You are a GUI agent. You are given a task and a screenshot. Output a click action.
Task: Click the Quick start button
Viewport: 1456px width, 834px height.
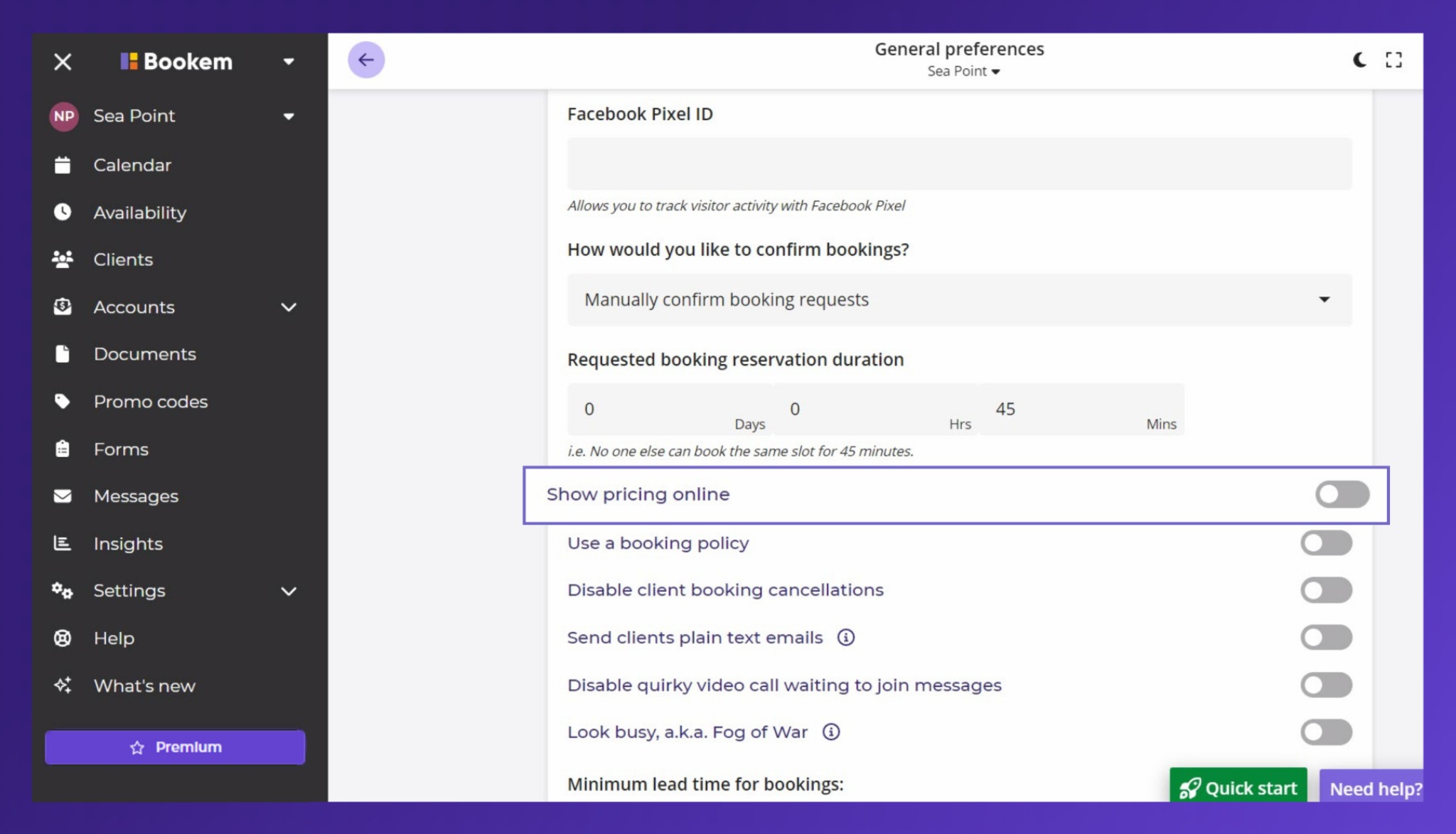point(1238,786)
